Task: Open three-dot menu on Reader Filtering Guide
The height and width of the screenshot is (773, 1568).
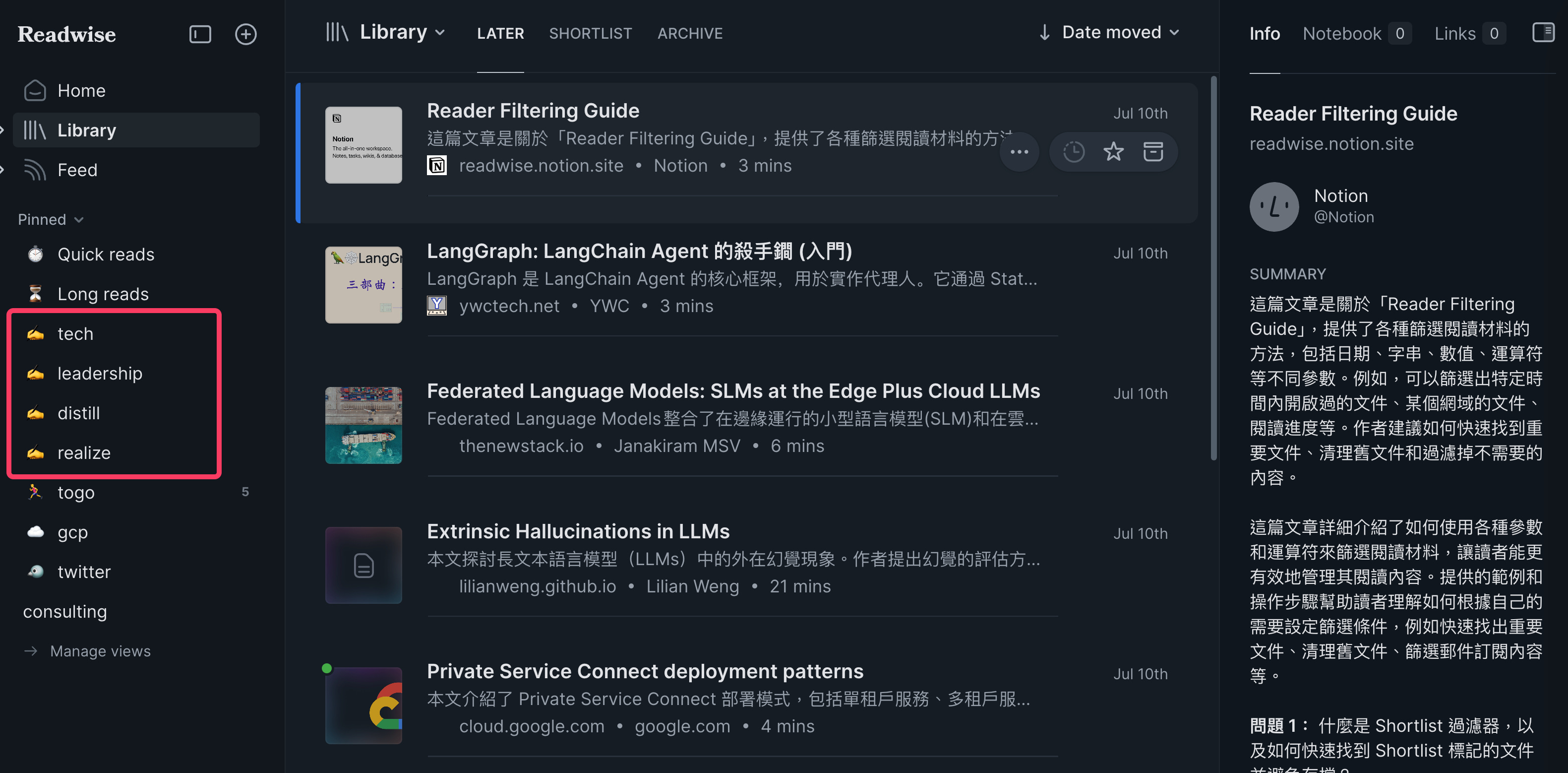Action: point(1019,152)
